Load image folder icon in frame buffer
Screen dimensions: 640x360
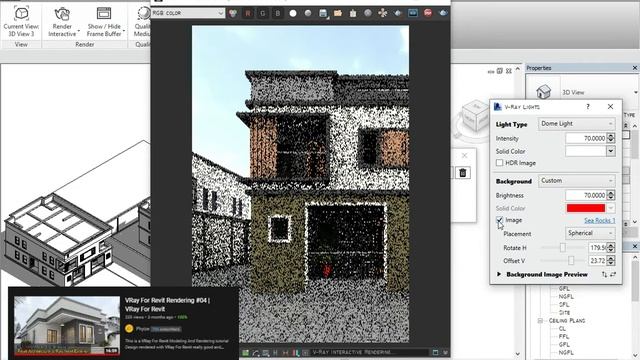(338, 13)
